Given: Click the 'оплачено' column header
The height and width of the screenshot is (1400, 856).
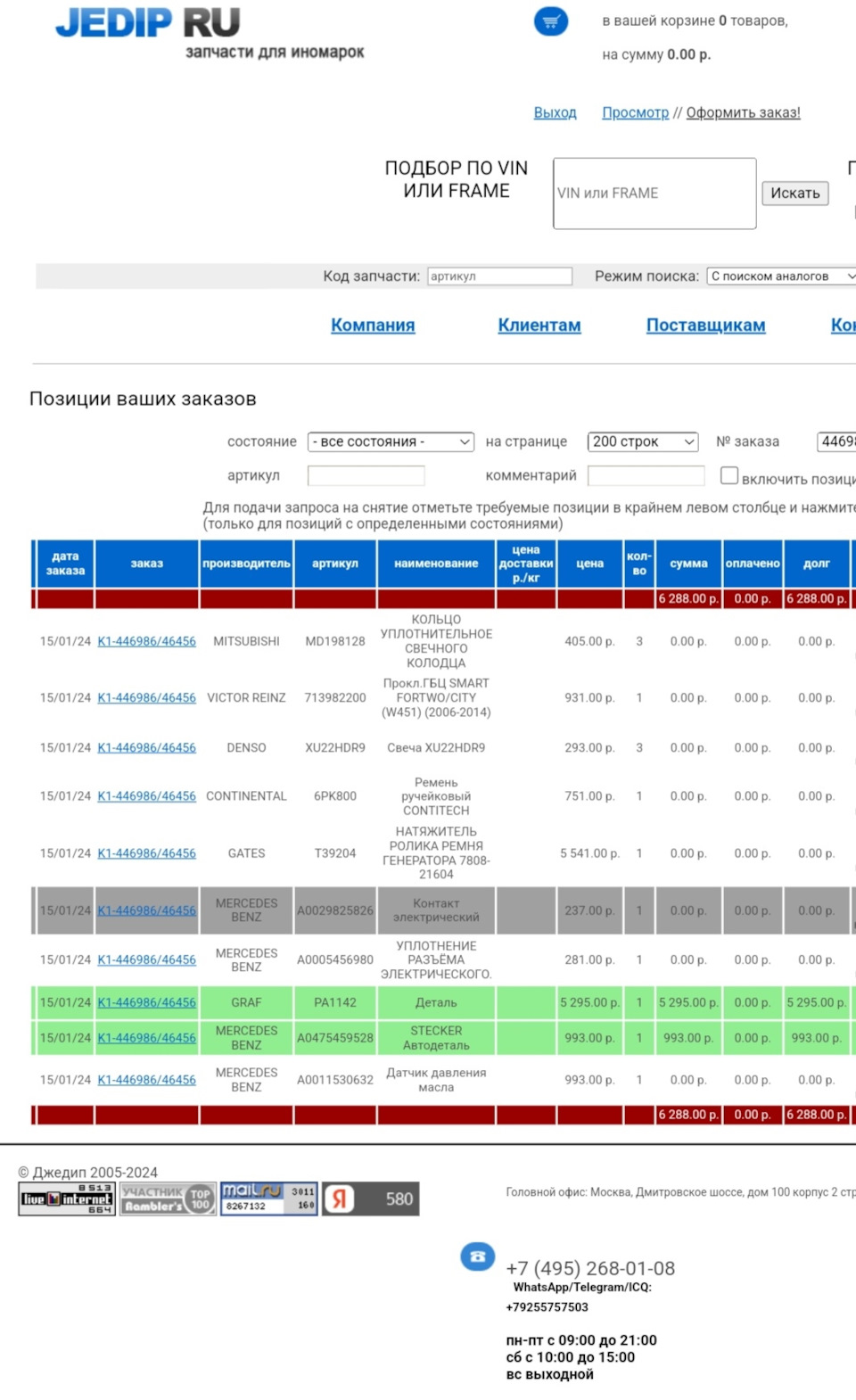Looking at the screenshot, I should click(x=753, y=564).
